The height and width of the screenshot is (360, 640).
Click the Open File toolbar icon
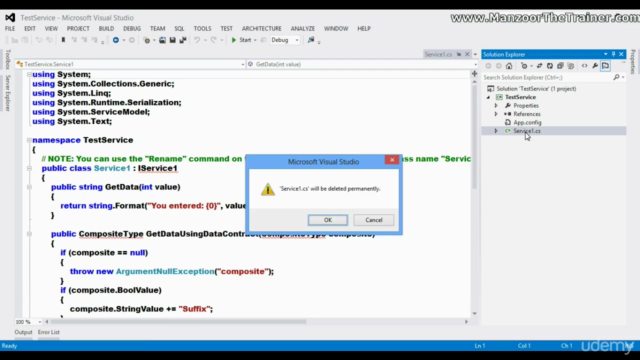tap(162, 40)
